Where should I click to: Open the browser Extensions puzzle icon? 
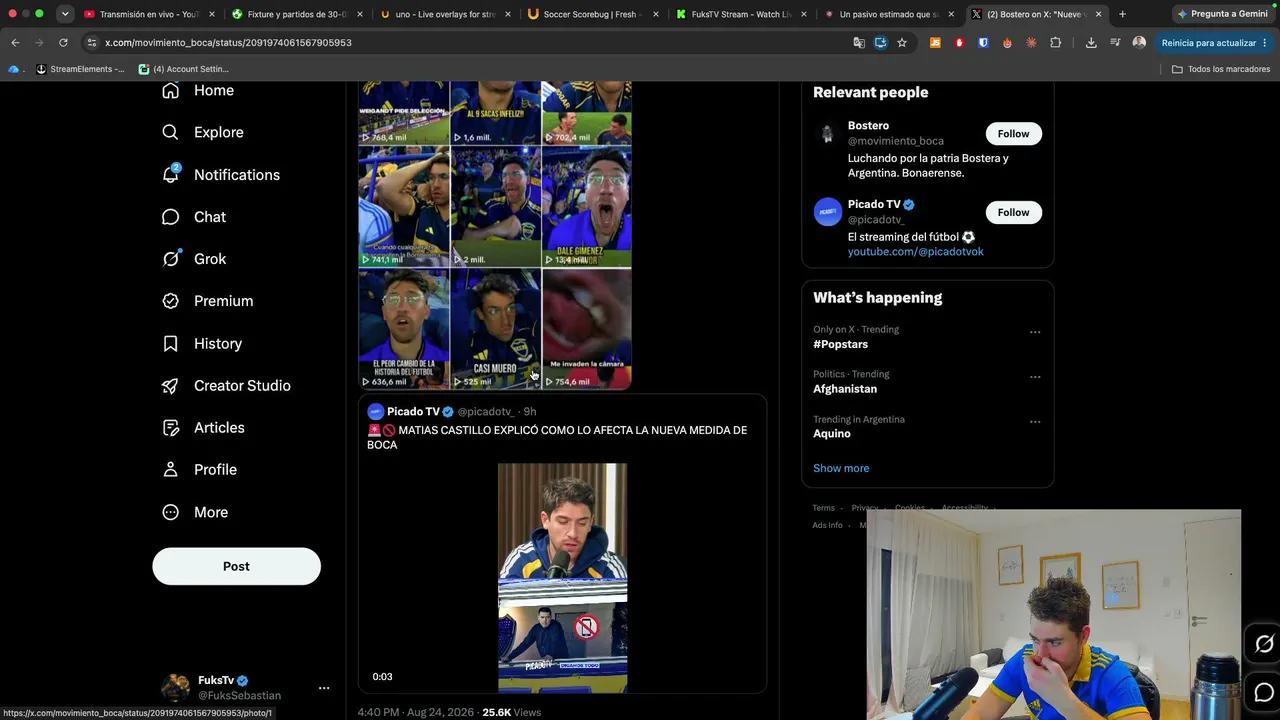pyautogui.click(x=1055, y=43)
